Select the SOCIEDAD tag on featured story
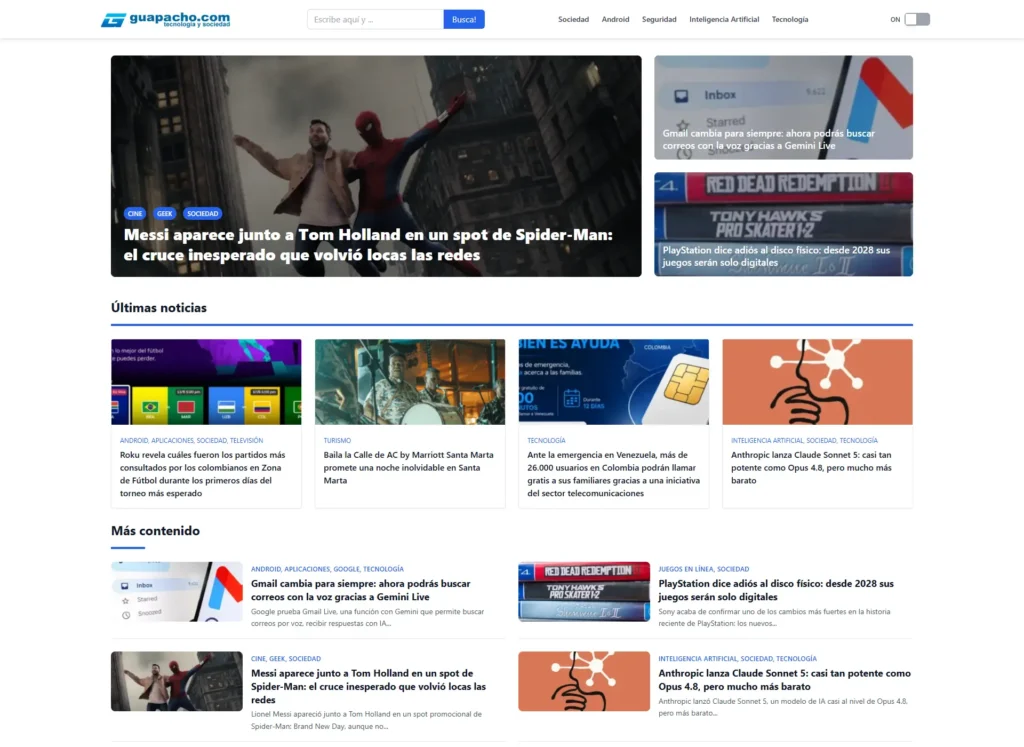The height and width of the screenshot is (747, 1024). [202, 214]
